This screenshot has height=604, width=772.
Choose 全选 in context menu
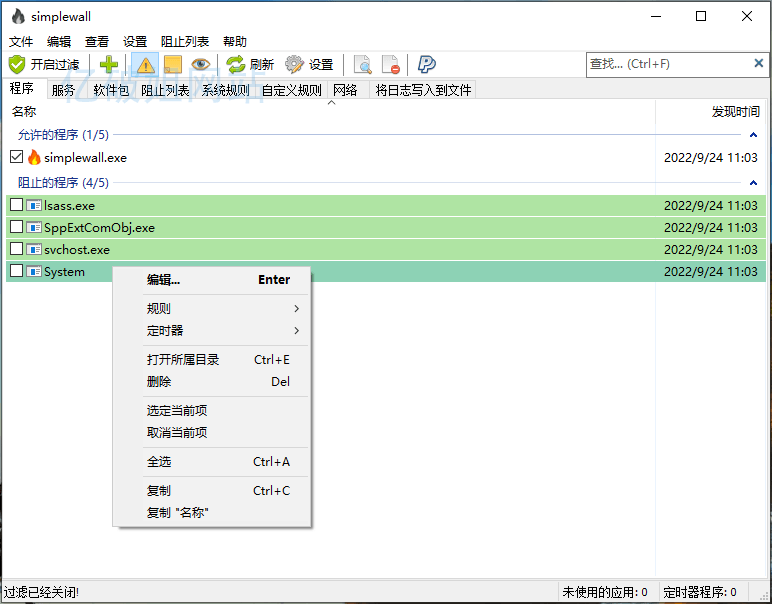pyautogui.click(x=212, y=462)
